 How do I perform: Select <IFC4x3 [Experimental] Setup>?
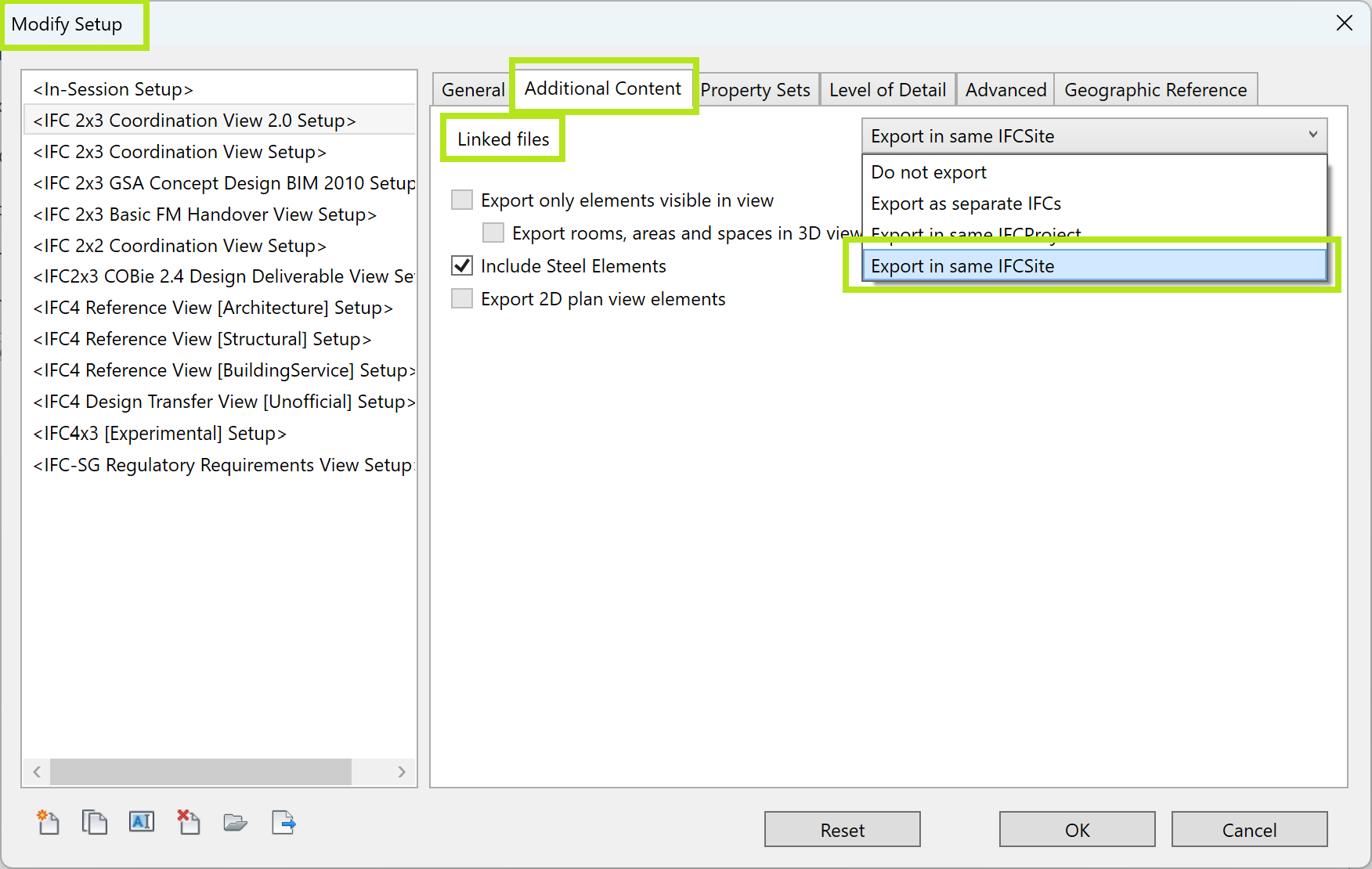(219, 433)
